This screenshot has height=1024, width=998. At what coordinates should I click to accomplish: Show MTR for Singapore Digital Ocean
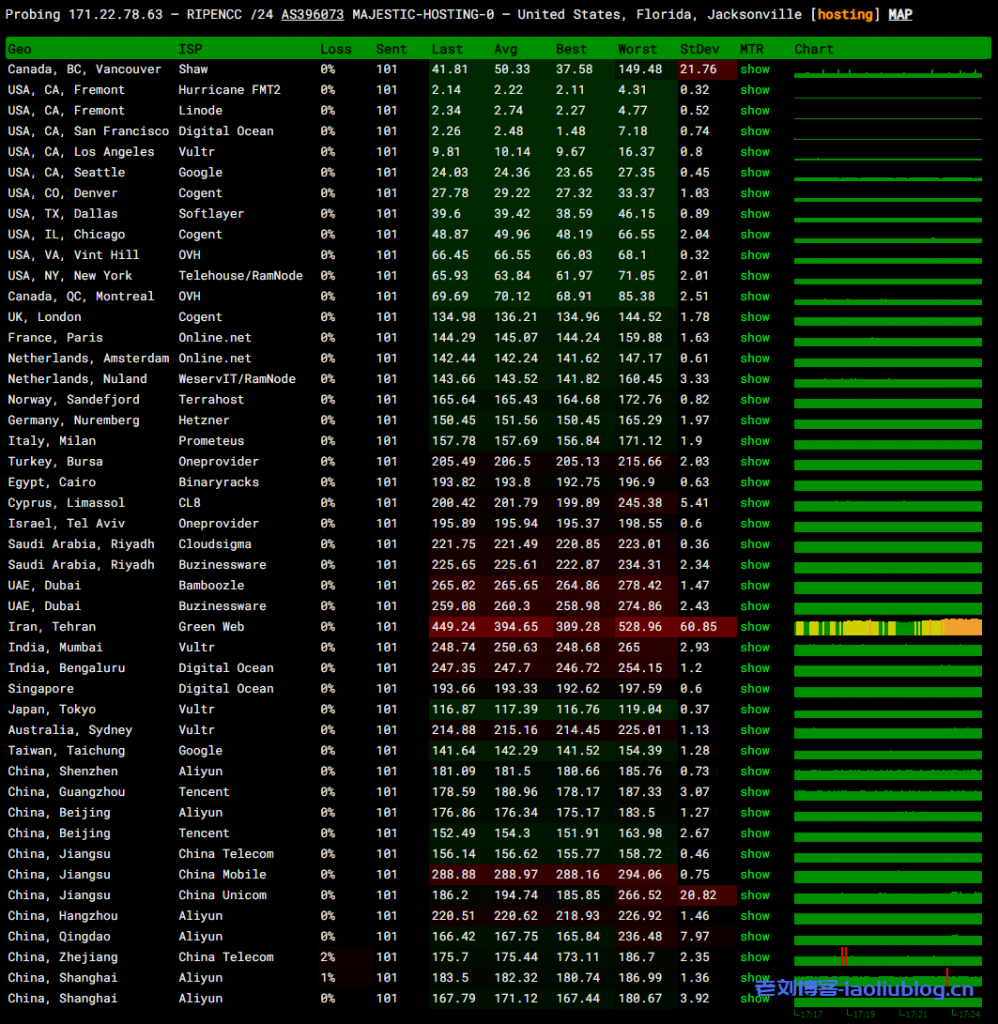755,688
